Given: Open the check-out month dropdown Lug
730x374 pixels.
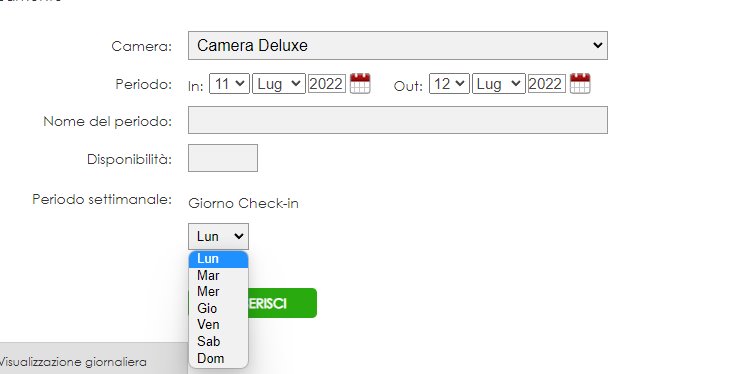Looking at the screenshot, I should pyautogui.click(x=499, y=84).
